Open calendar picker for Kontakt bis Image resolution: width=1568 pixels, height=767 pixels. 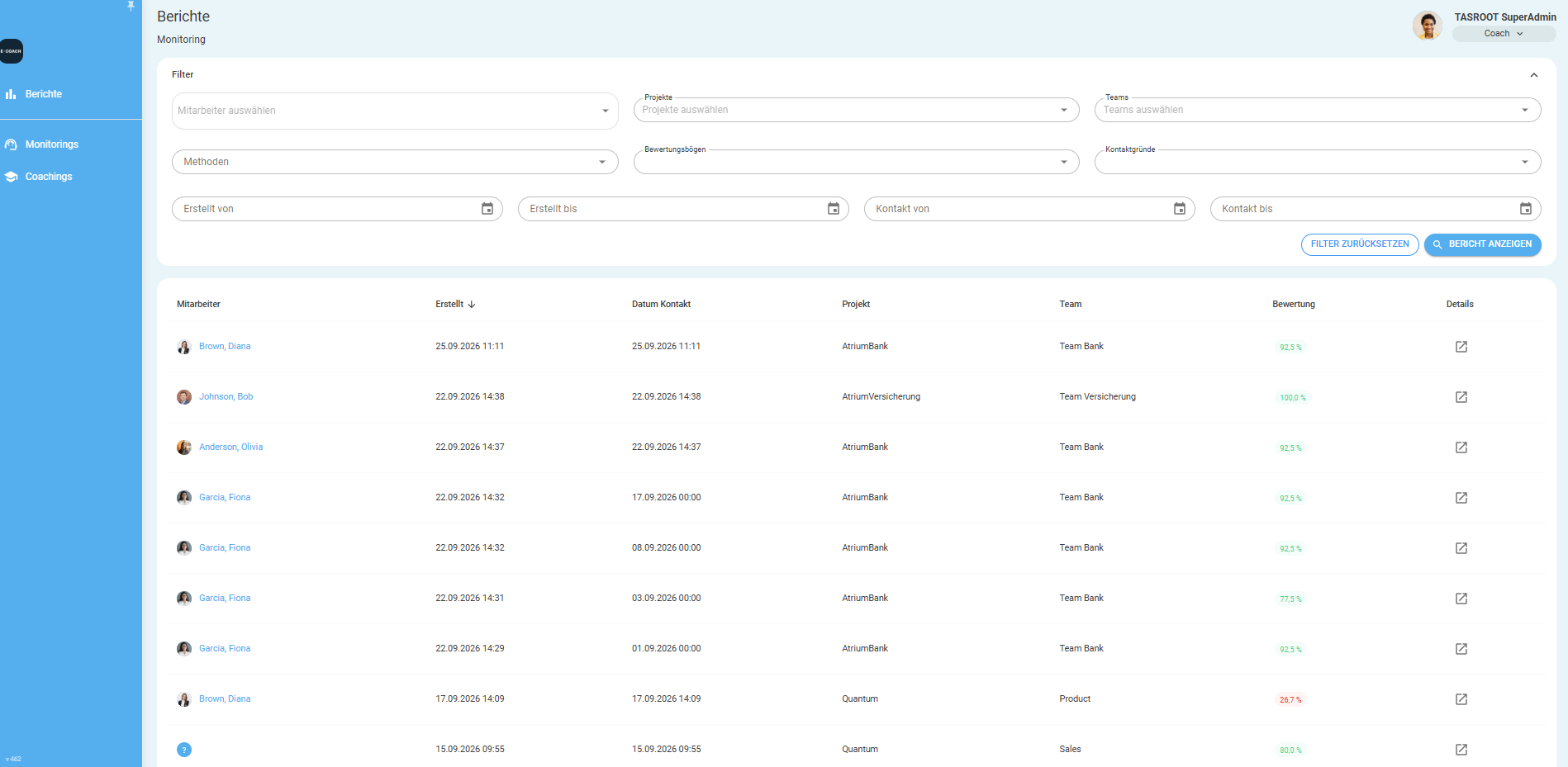point(1526,209)
